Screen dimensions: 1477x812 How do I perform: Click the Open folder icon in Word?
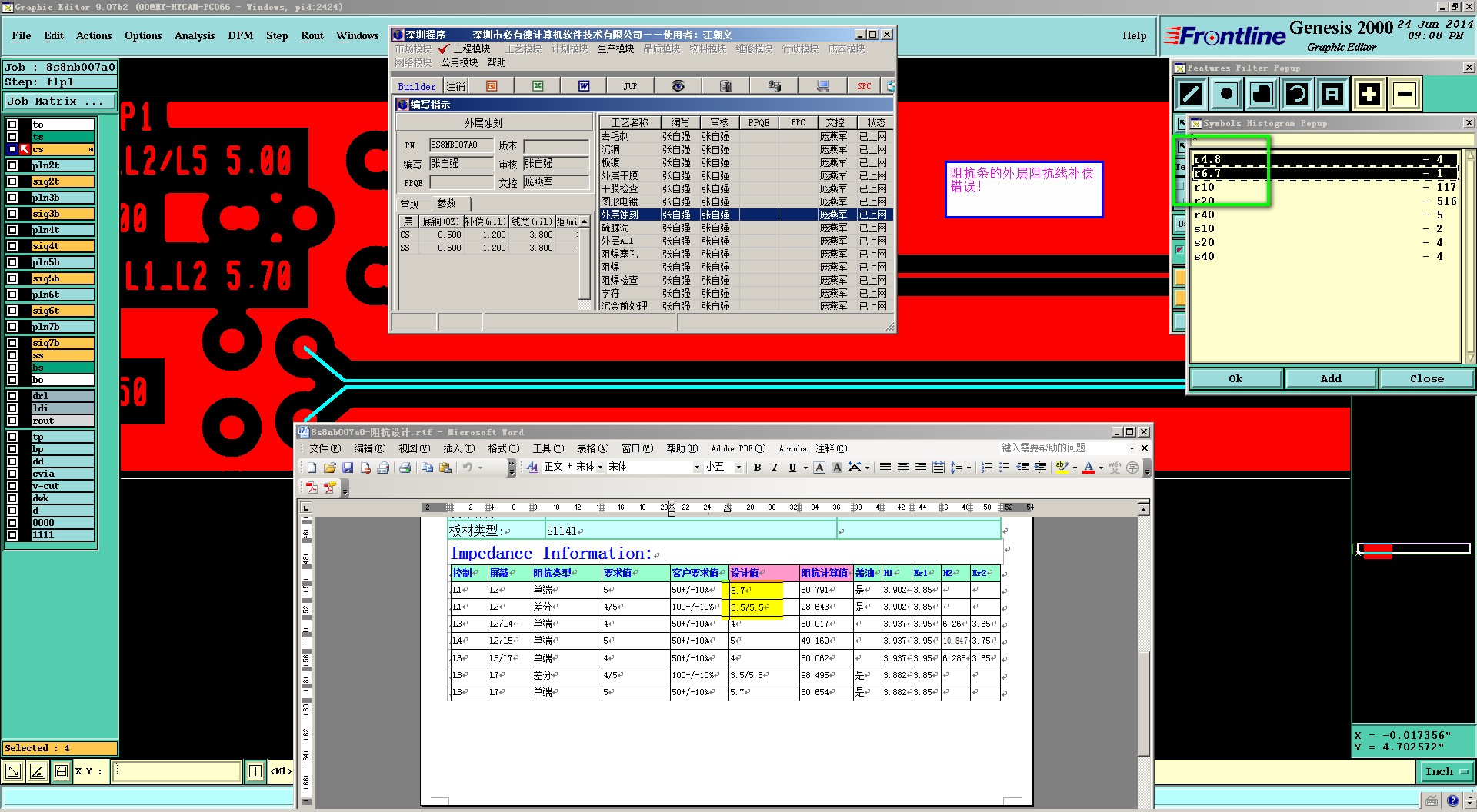330,468
